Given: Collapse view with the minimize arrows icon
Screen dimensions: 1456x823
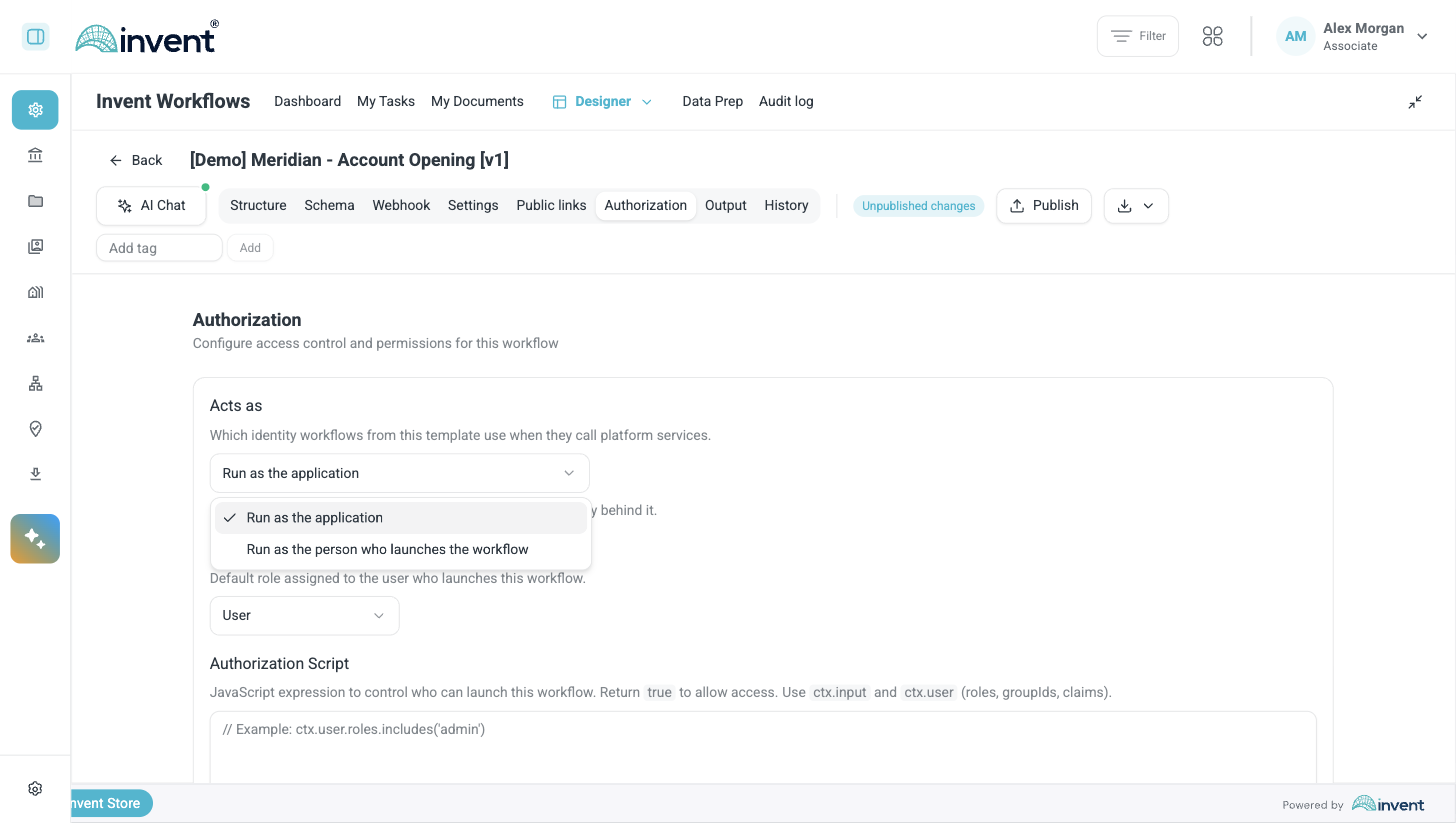Looking at the screenshot, I should coord(1415,102).
